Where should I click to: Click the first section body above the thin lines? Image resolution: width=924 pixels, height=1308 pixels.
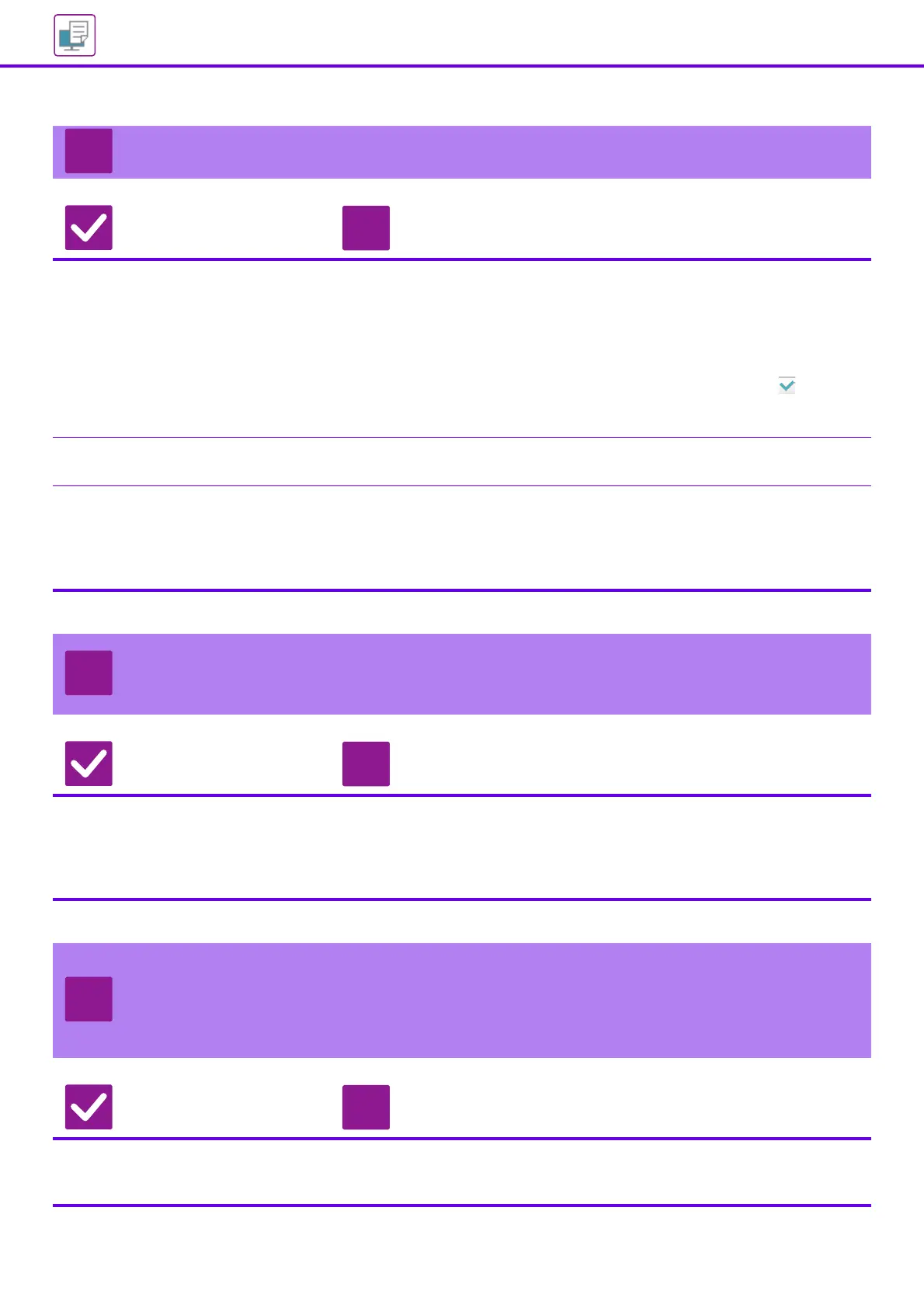[x=461, y=348]
